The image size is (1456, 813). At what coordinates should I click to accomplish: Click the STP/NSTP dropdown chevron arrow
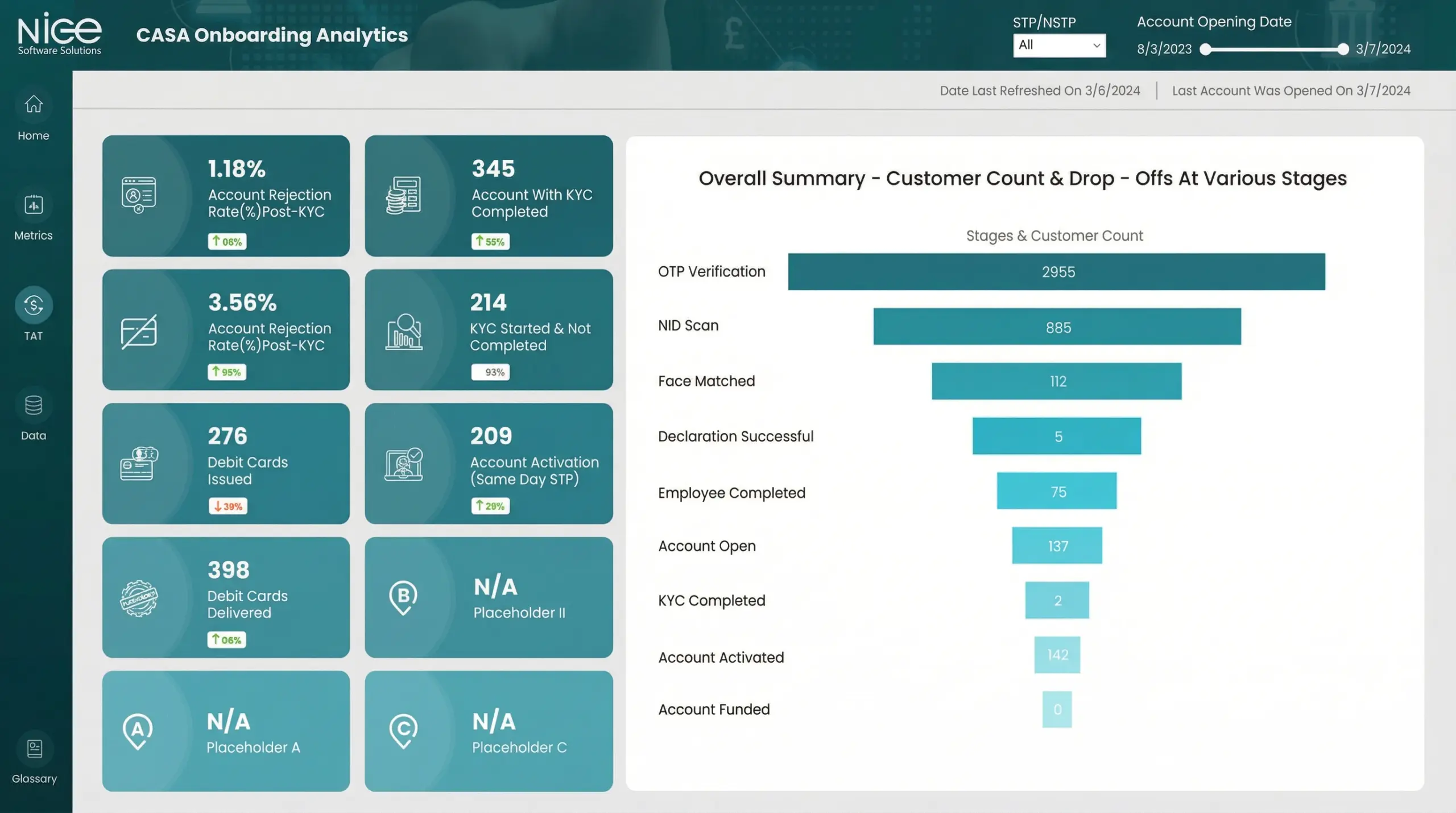[1097, 46]
